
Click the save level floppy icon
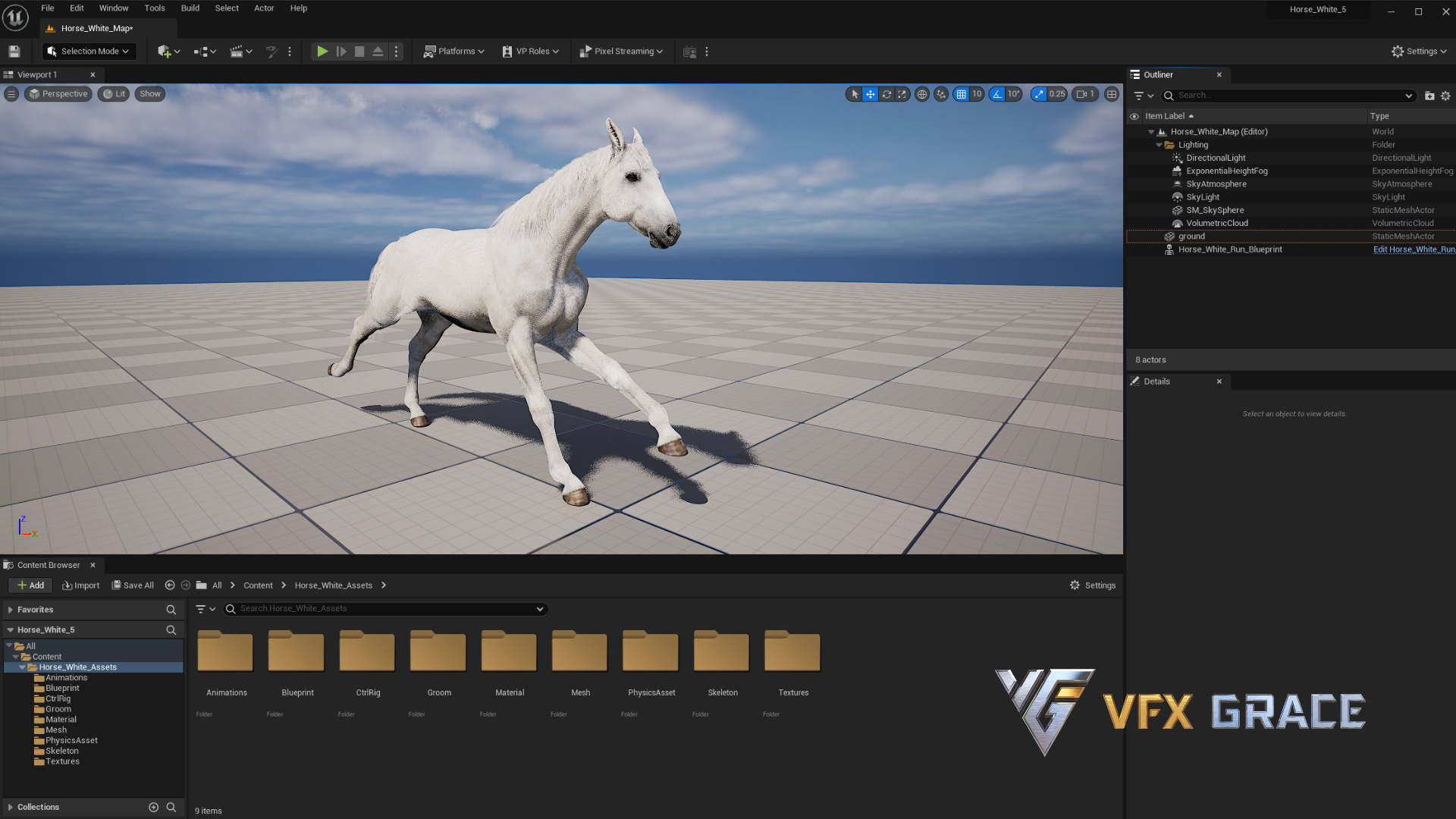(14, 52)
